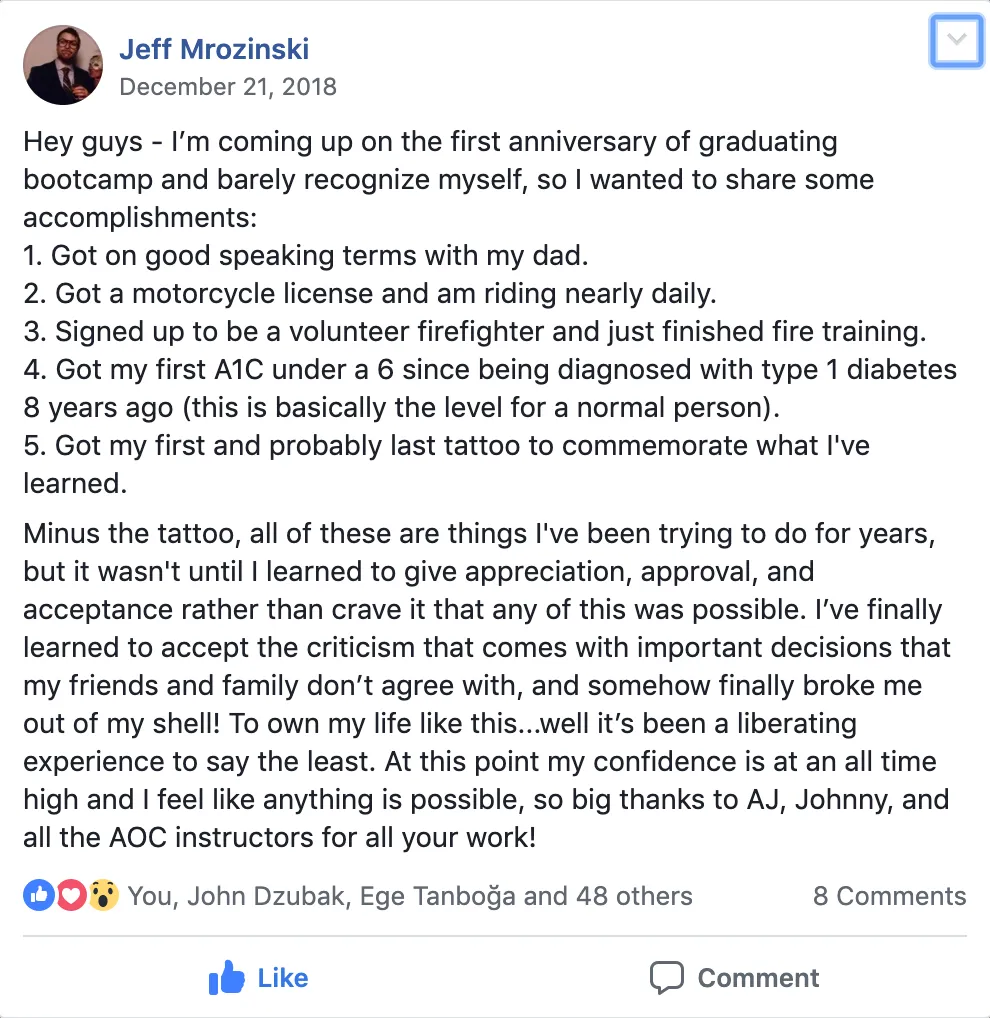The height and width of the screenshot is (1018, 990).
Task: Open Jeff Mrozinski's profile picture
Action: (62, 64)
